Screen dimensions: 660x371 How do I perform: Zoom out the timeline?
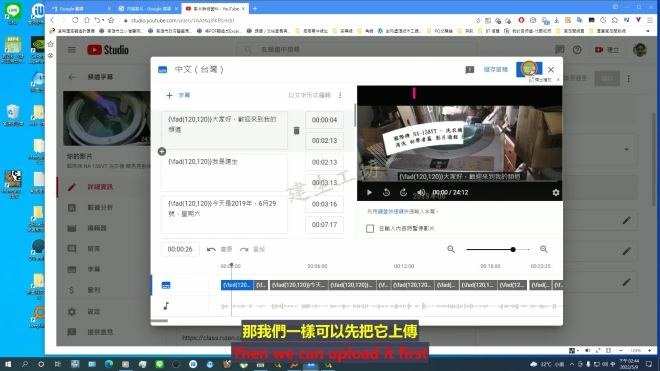(x=451, y=249)
